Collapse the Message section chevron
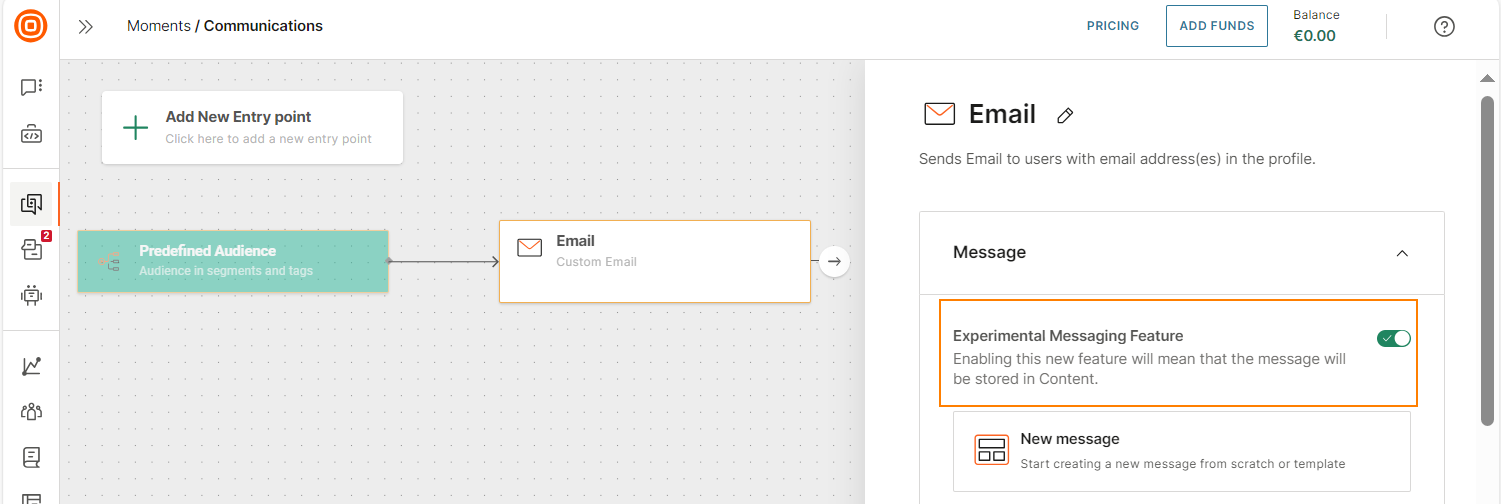The image size is (1501, 504). [1402, 253]
